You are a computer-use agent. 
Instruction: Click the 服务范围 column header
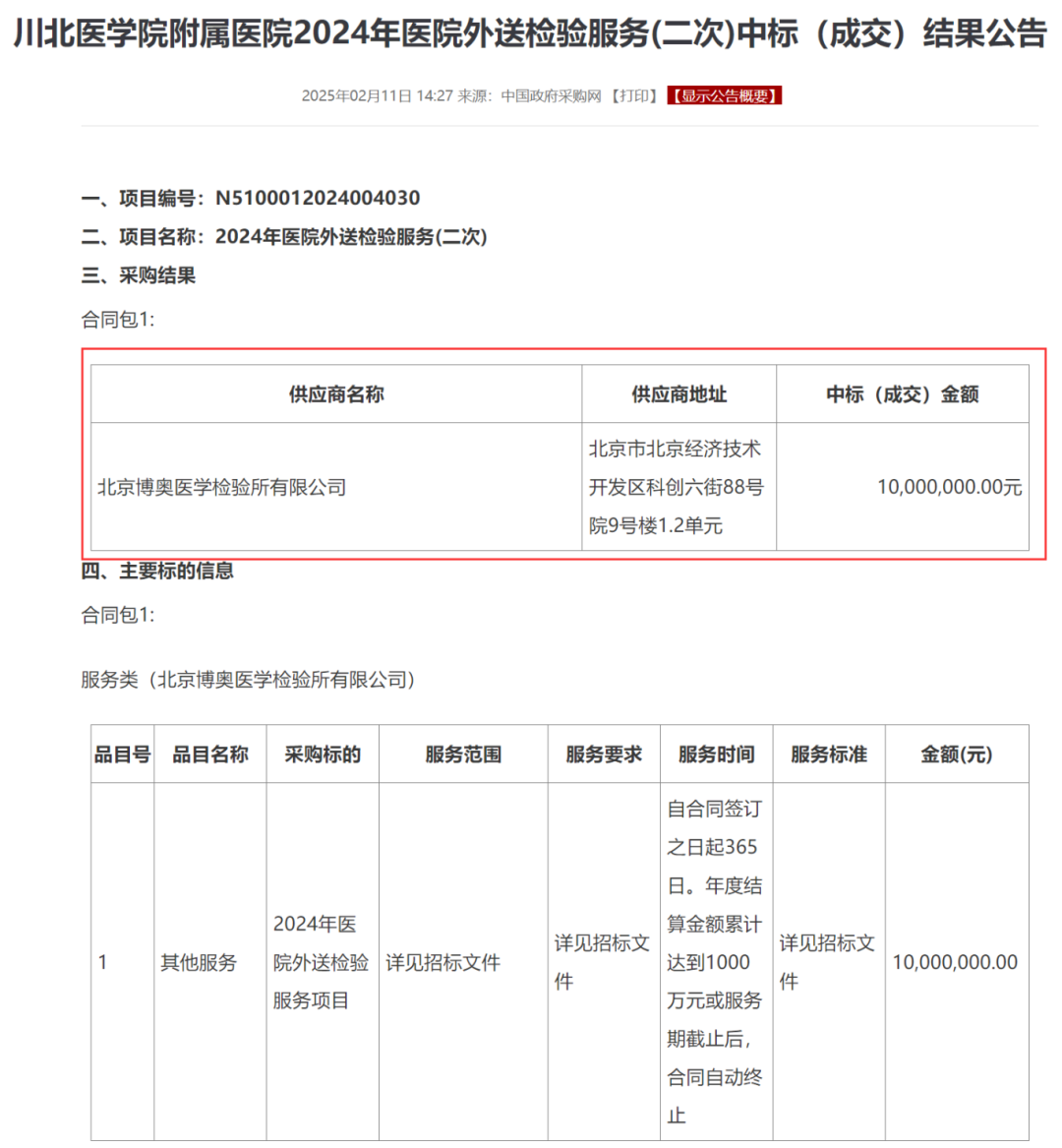[x=463, y=755]
